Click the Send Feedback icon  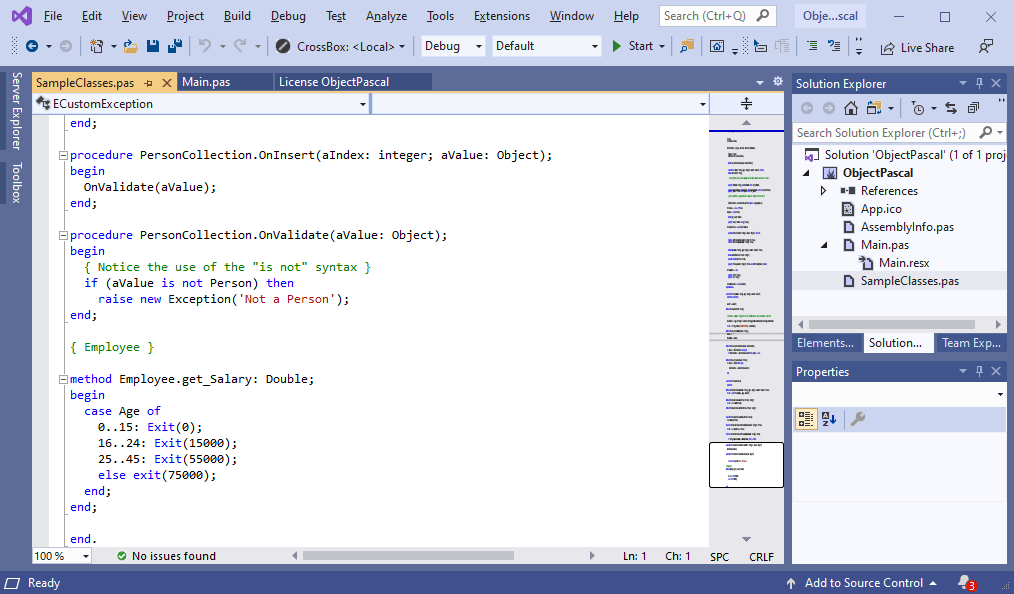(986, 46)
